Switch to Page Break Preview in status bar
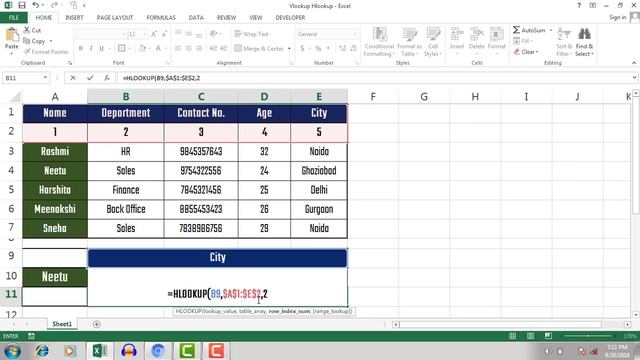640x360 pixels. click(548, 336)
